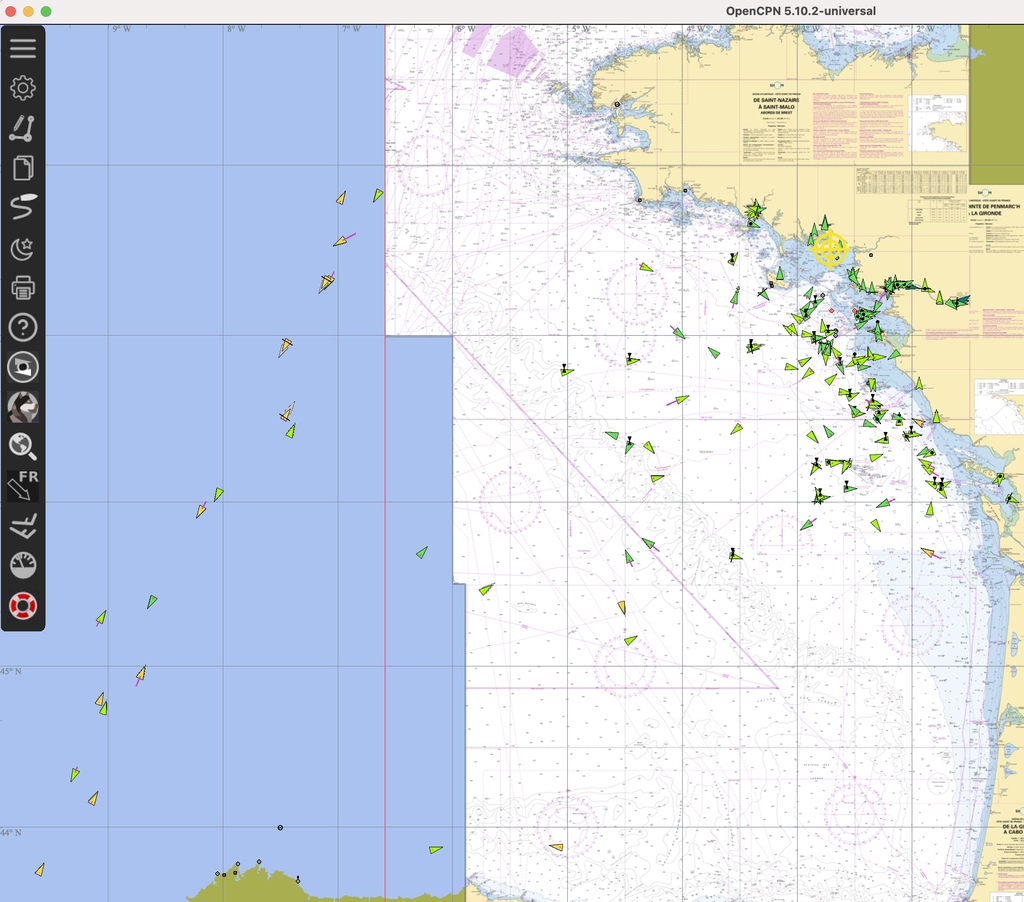
Task: Click the husky dog plugin icon
Action: (x=23, y=407)
